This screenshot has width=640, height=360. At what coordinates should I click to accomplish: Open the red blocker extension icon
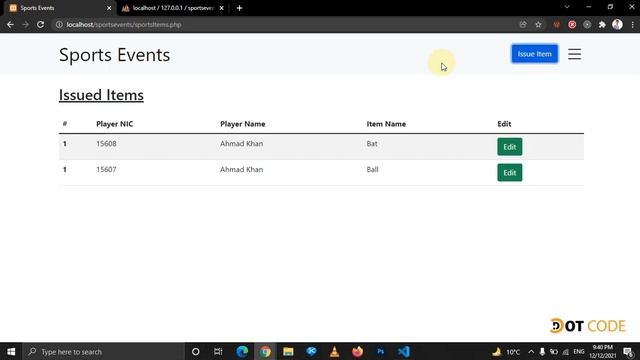[572, 24]
